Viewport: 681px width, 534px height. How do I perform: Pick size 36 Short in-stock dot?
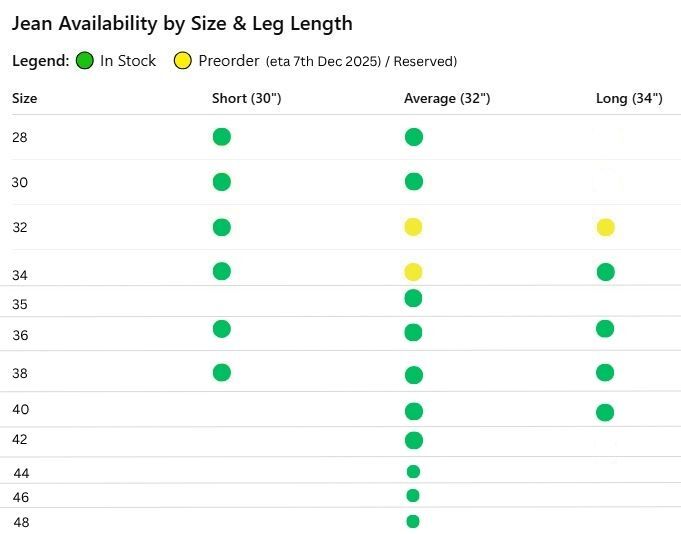tap(222, 329)
